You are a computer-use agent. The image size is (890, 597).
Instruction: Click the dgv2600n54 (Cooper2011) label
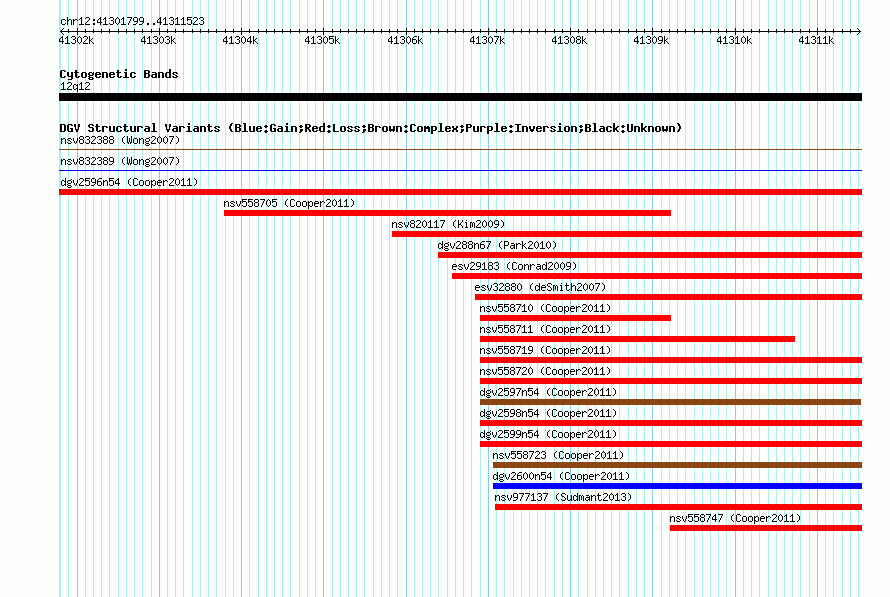click(x=561, y=476)
